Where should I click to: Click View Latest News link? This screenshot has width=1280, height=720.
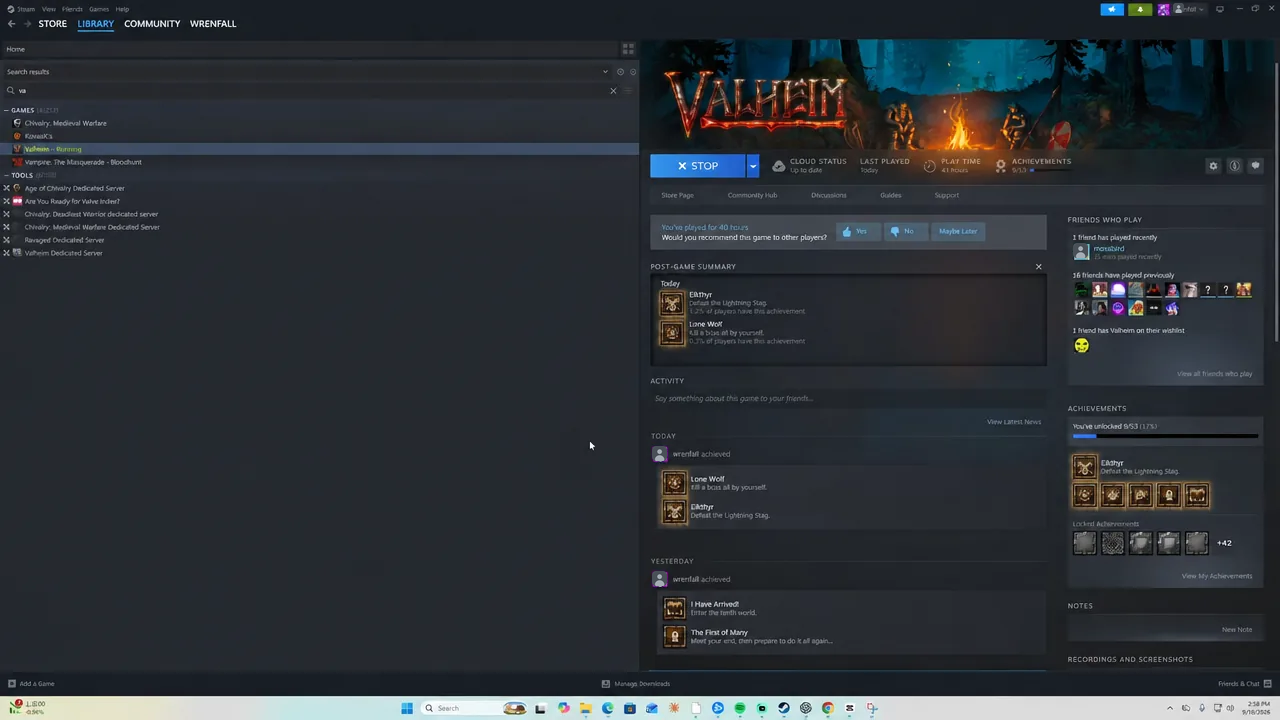click(x=1014, y=422)
